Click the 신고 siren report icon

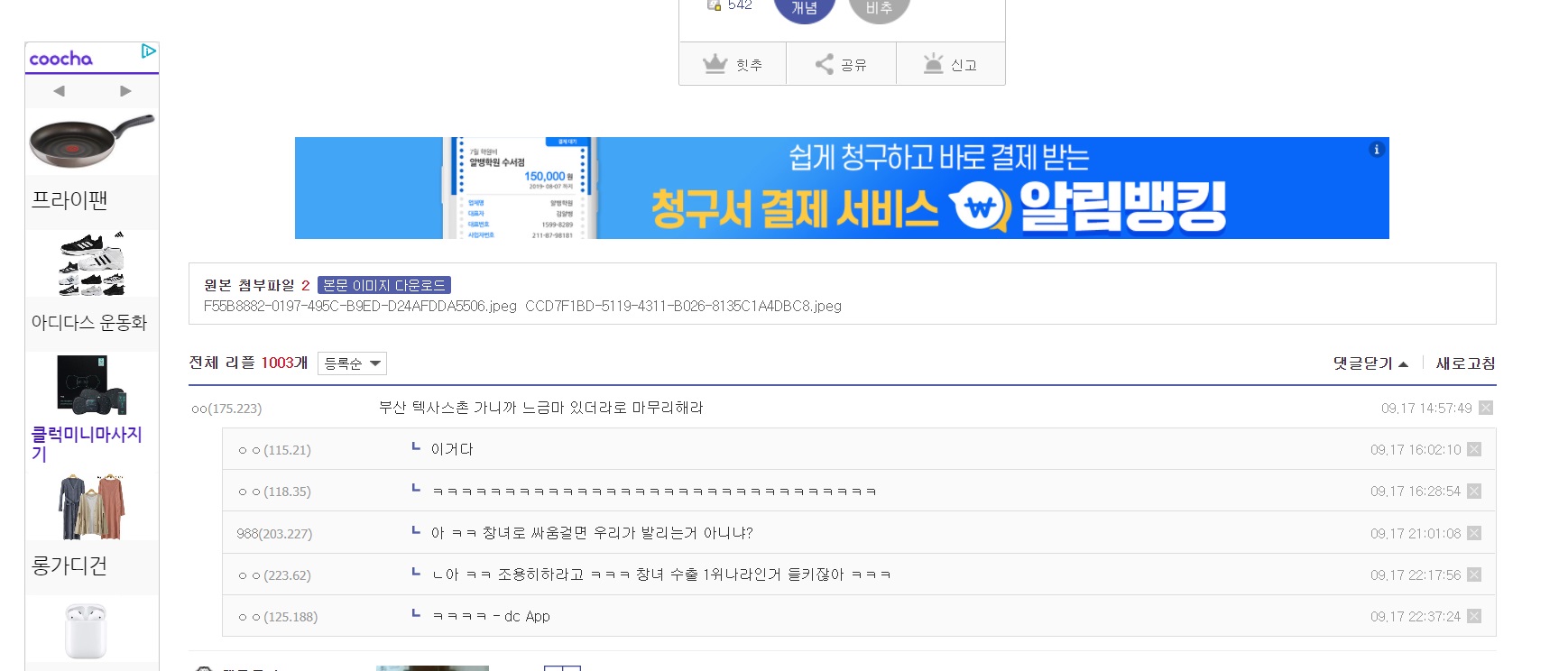(933, 63)
